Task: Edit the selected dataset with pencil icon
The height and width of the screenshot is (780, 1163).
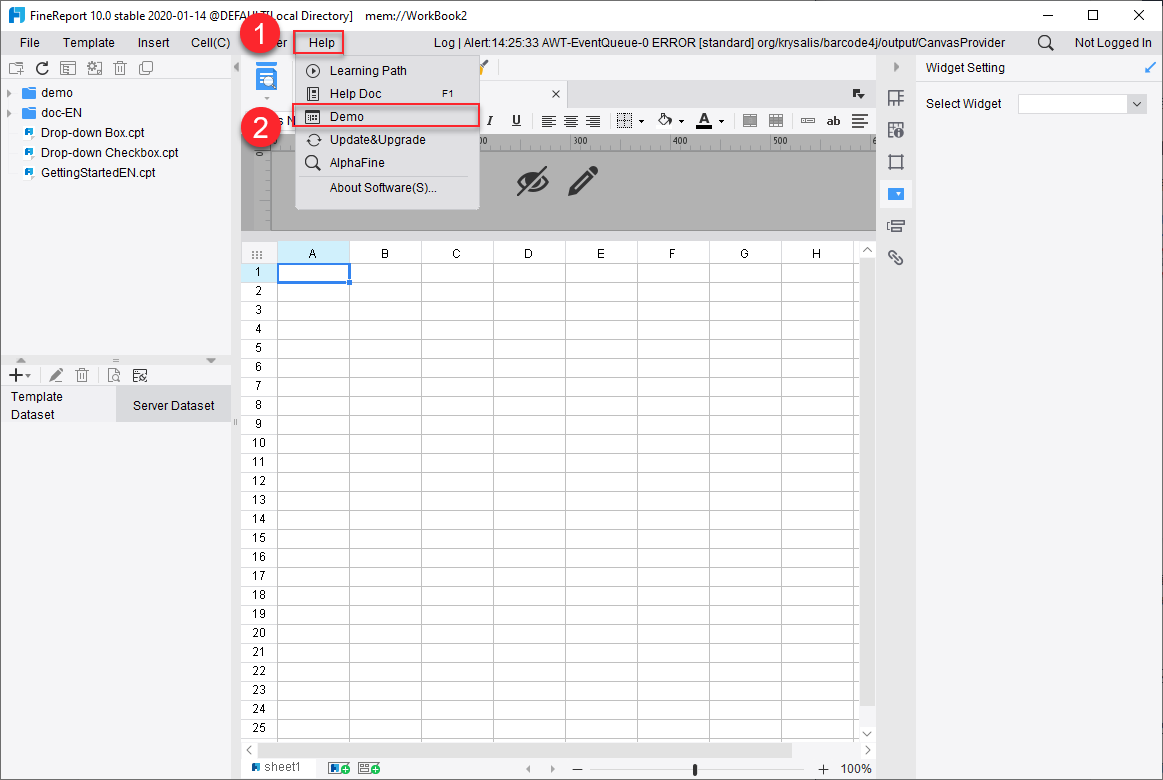Action: click(56, 374)
